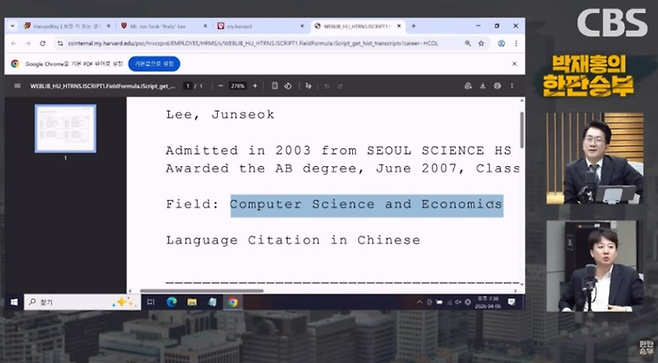Click the zoom magnifier icon in address bar

click(x=467, y=43)
